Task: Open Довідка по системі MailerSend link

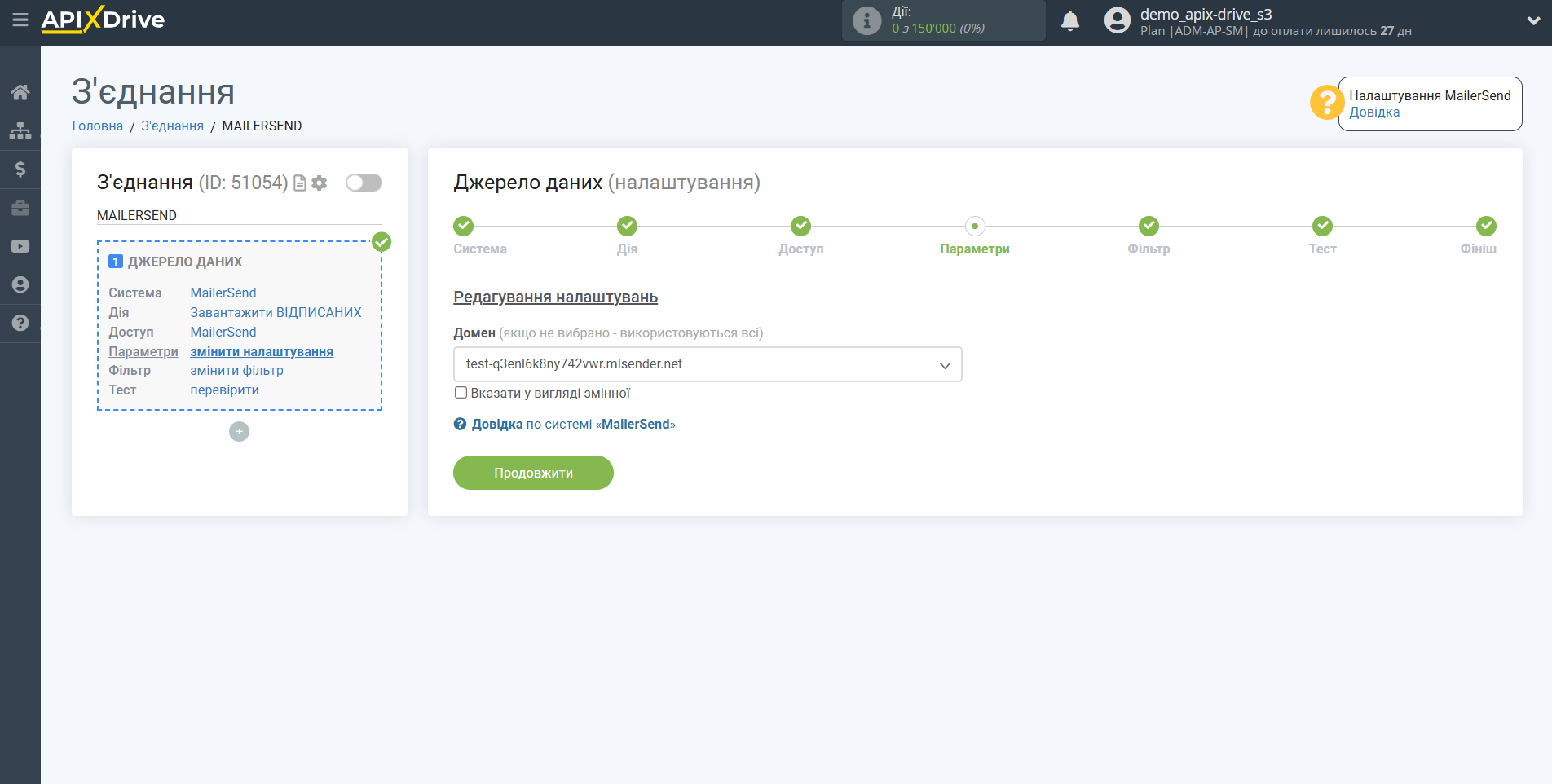Action: coord(564,424)
